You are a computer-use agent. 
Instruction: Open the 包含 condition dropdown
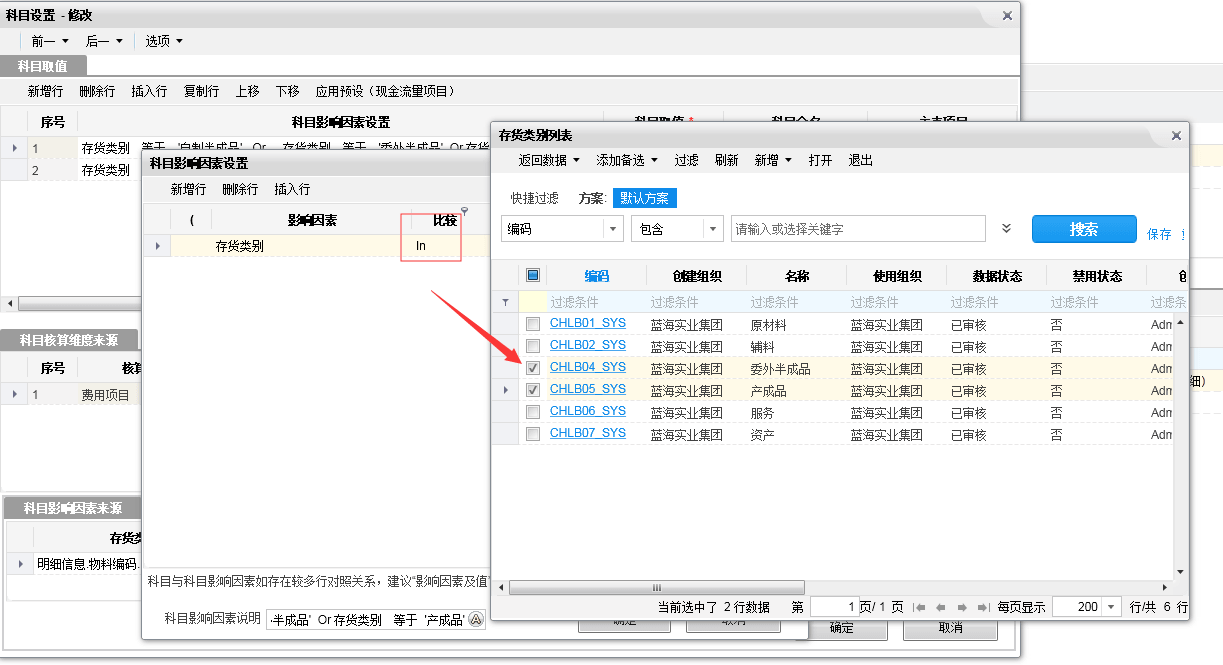[712, 229]
